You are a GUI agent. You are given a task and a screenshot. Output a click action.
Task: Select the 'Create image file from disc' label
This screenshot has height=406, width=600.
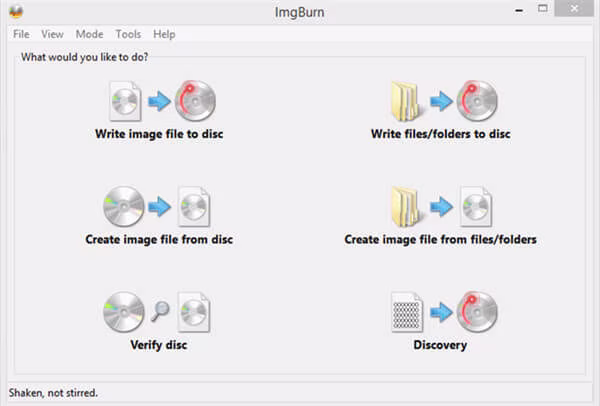160,239
